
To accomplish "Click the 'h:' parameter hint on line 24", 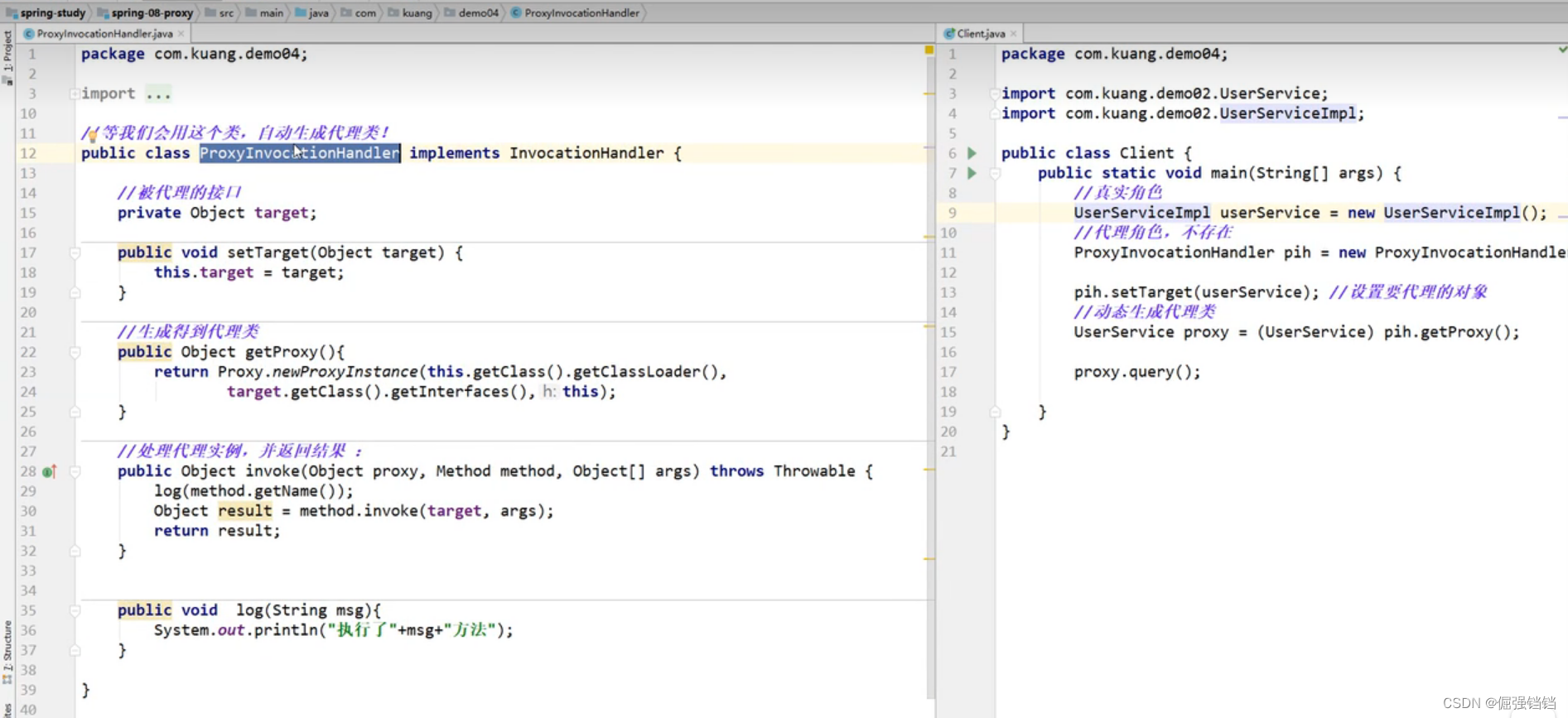I will coord(549,392).
